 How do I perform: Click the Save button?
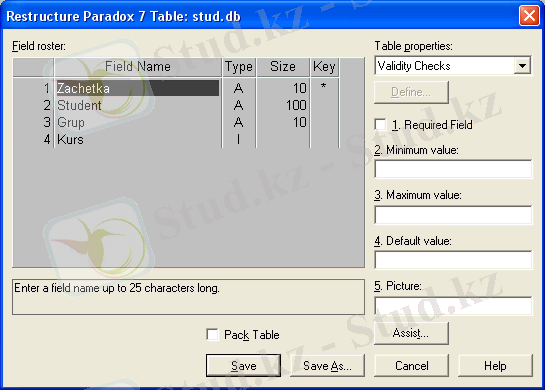click(243, 365)
